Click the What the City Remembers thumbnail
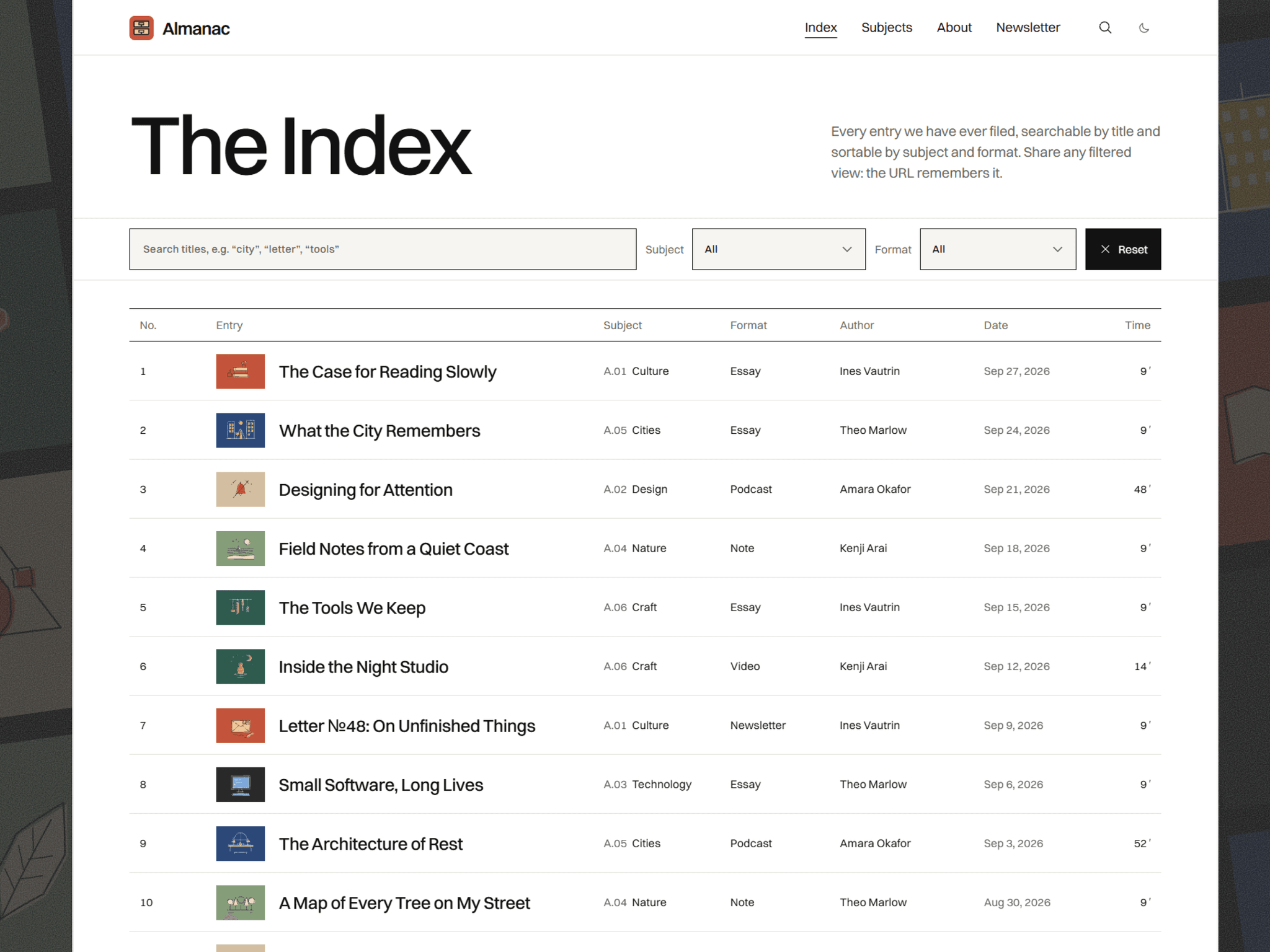 [240, 430]
